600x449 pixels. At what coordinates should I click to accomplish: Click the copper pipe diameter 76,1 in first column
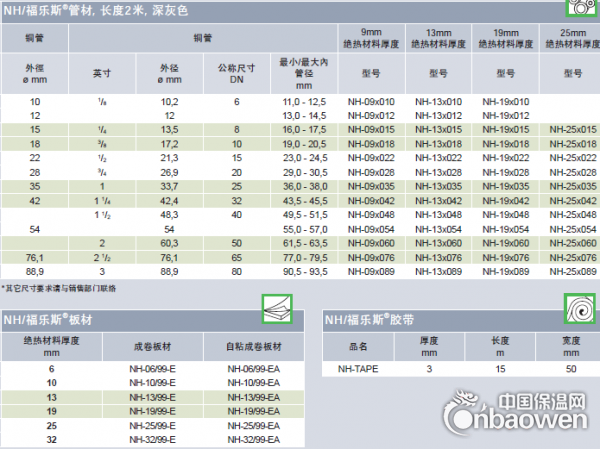tap(34, 258)
